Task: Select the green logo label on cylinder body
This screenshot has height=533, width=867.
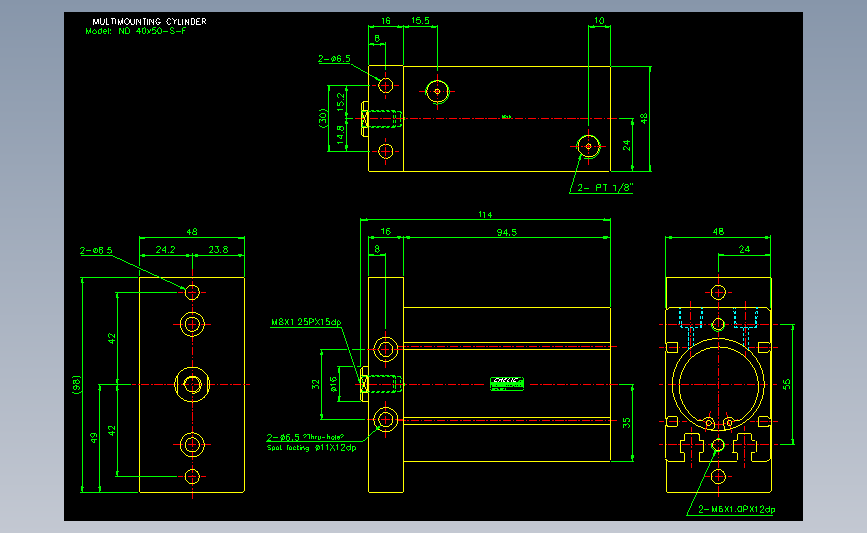Action: pyautogui.click(x=507, y=384)
